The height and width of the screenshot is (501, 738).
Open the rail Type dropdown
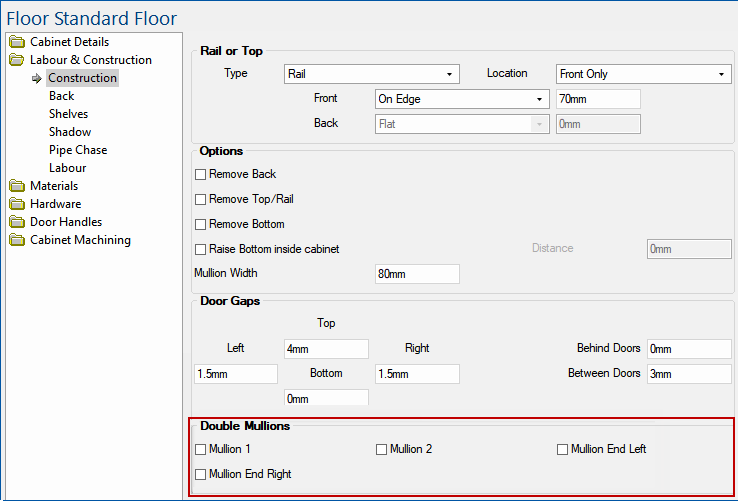[x=371, y=74]
